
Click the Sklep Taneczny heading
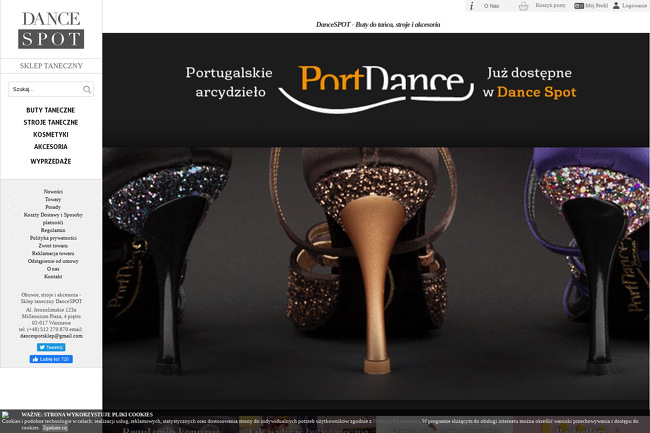point(51,65)
